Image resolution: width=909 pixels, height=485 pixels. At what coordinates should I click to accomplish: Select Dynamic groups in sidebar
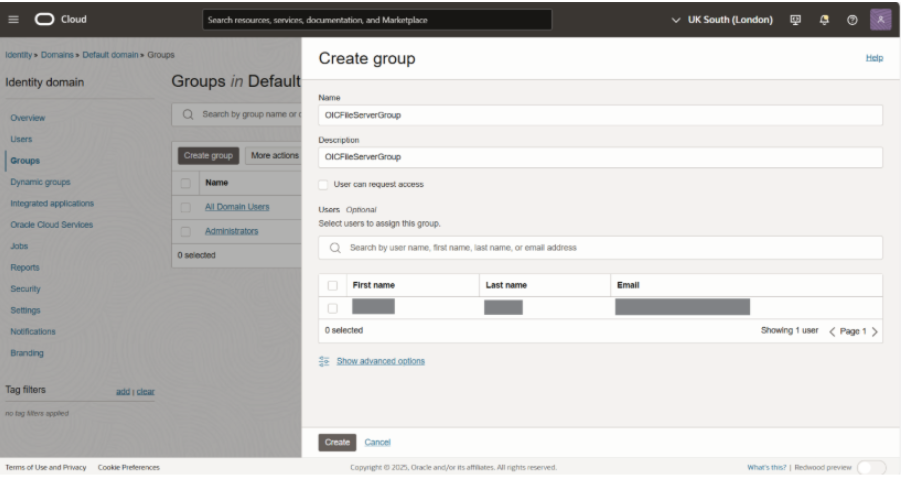point(40,182)
